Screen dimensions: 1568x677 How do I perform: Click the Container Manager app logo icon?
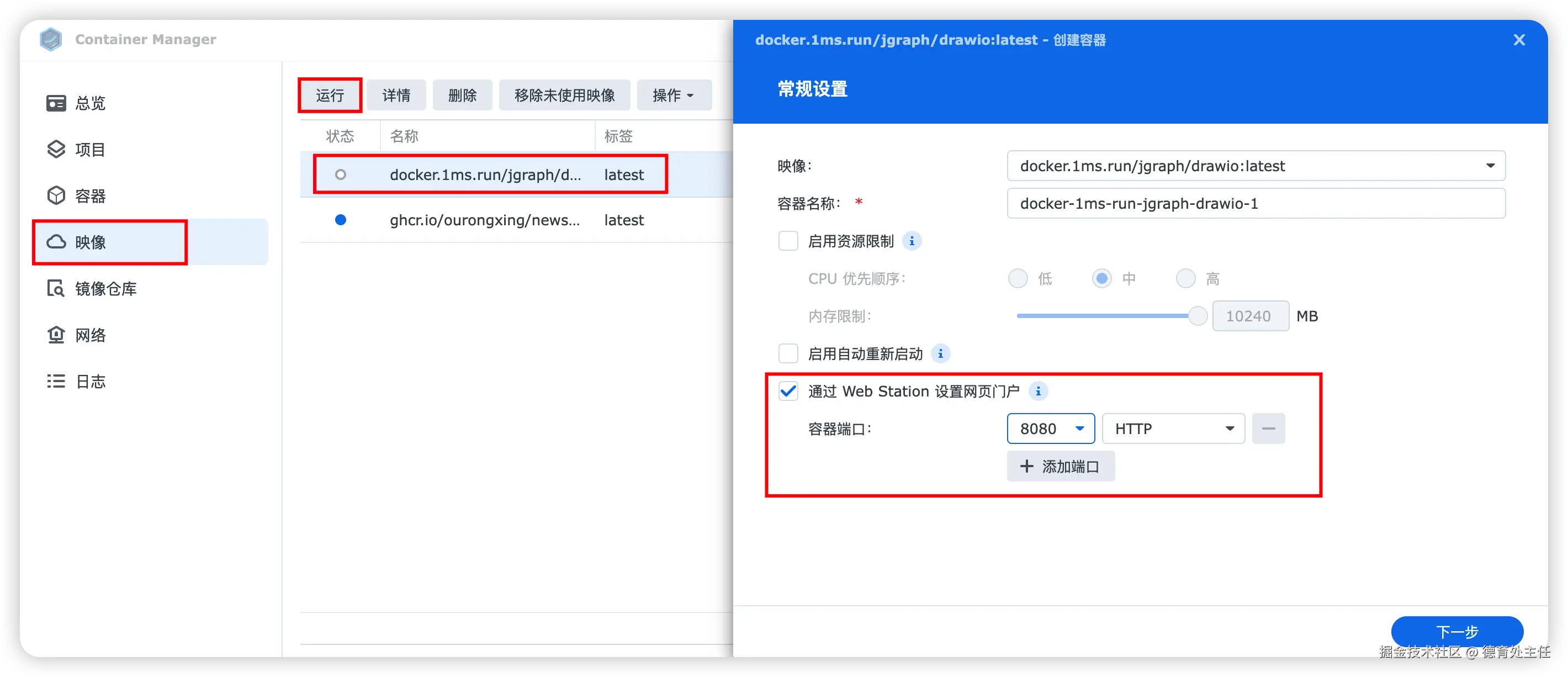click(51, 40)
